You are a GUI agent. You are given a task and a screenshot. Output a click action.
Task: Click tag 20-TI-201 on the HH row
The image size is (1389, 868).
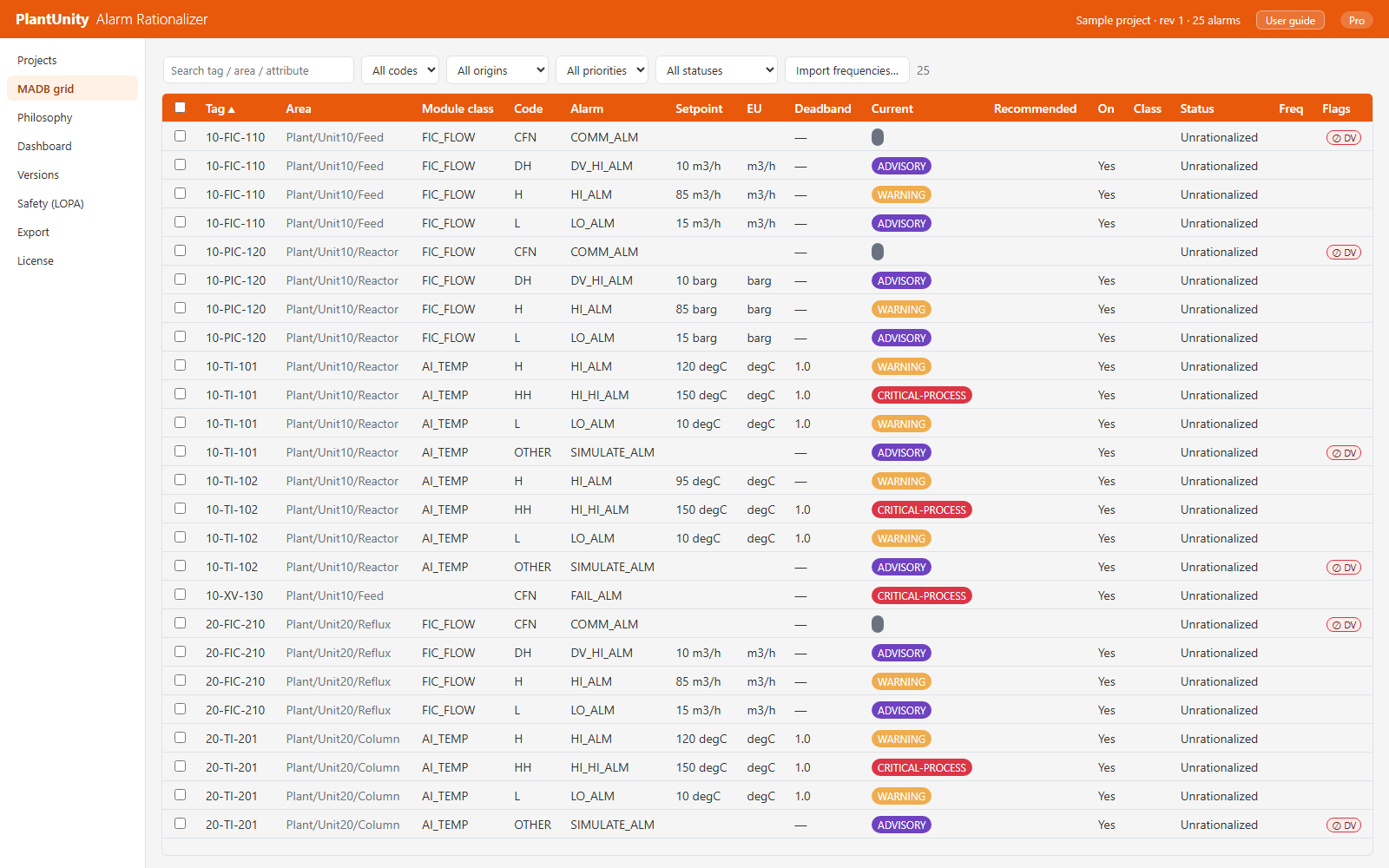click(x=231, y=767)
